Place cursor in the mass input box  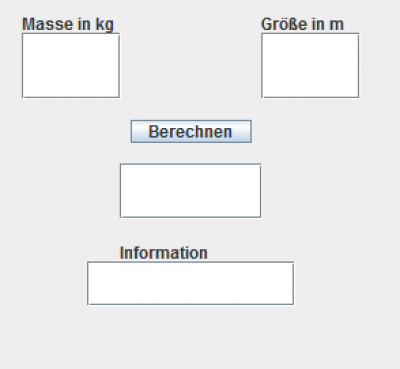click(x=71, y=66)
